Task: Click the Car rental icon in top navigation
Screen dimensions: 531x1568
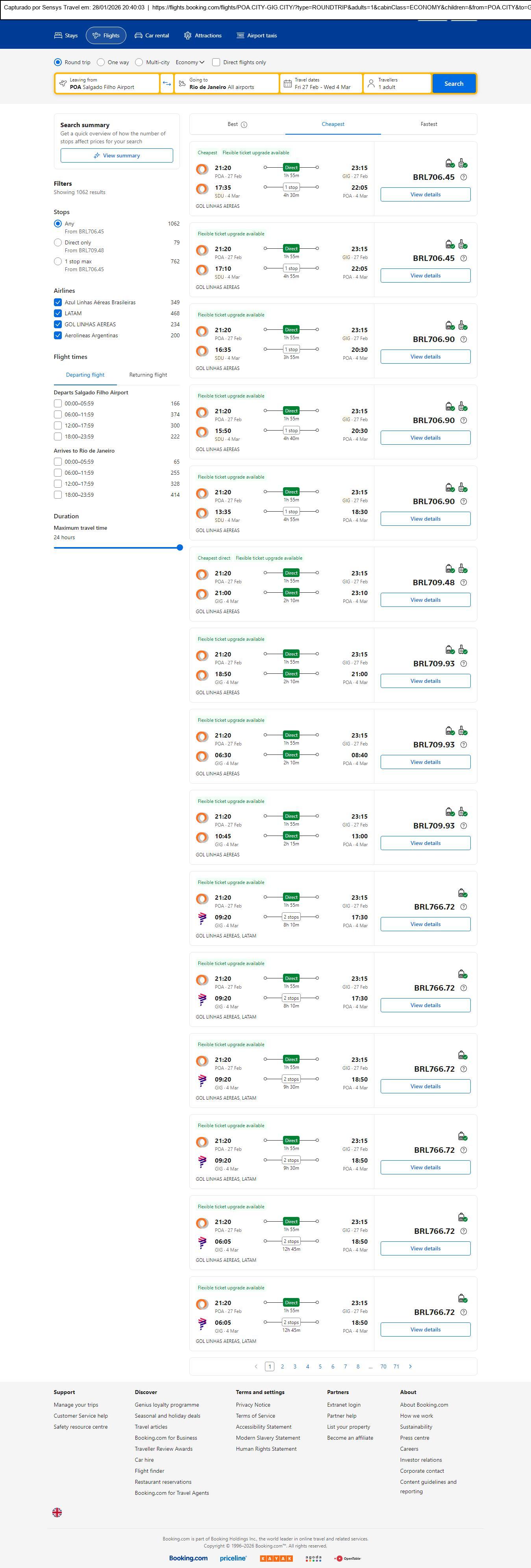Action: tap(138, 36)
